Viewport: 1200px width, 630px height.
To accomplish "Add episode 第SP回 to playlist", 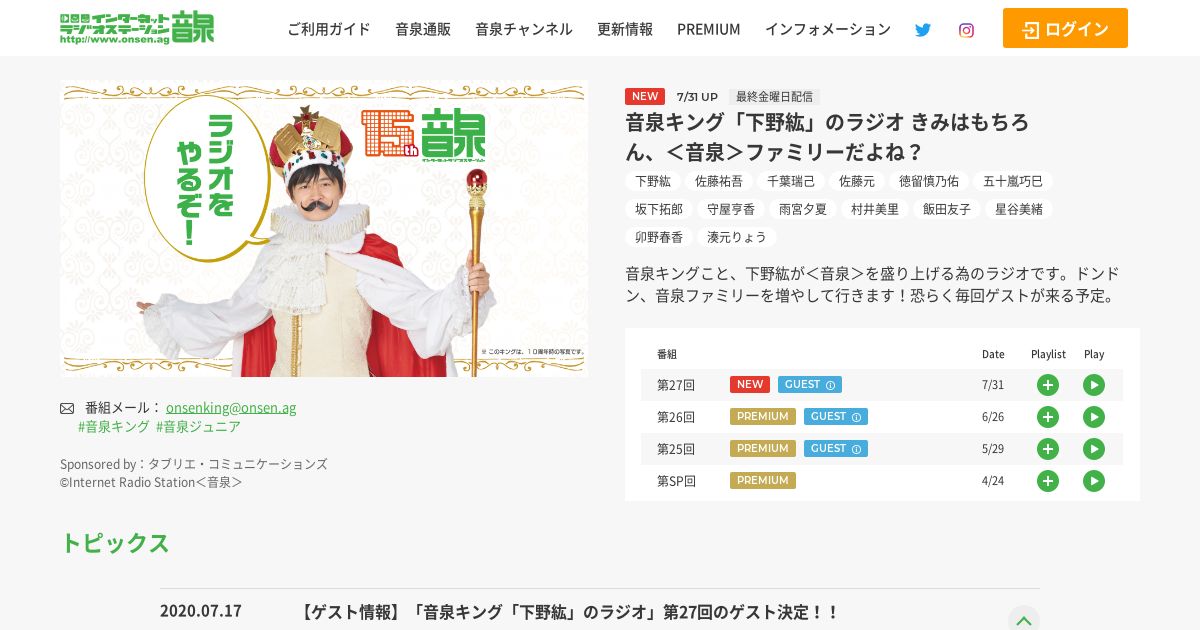I will tap(1047, 481).
